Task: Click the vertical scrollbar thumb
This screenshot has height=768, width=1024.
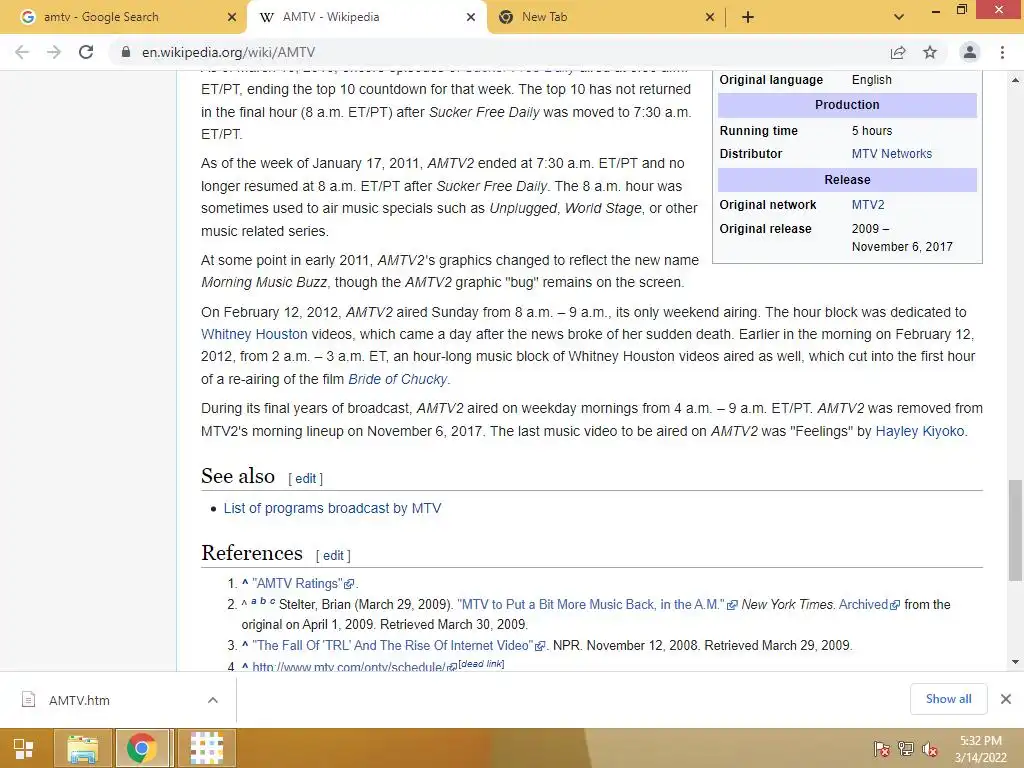Action: pos(1016,530)
